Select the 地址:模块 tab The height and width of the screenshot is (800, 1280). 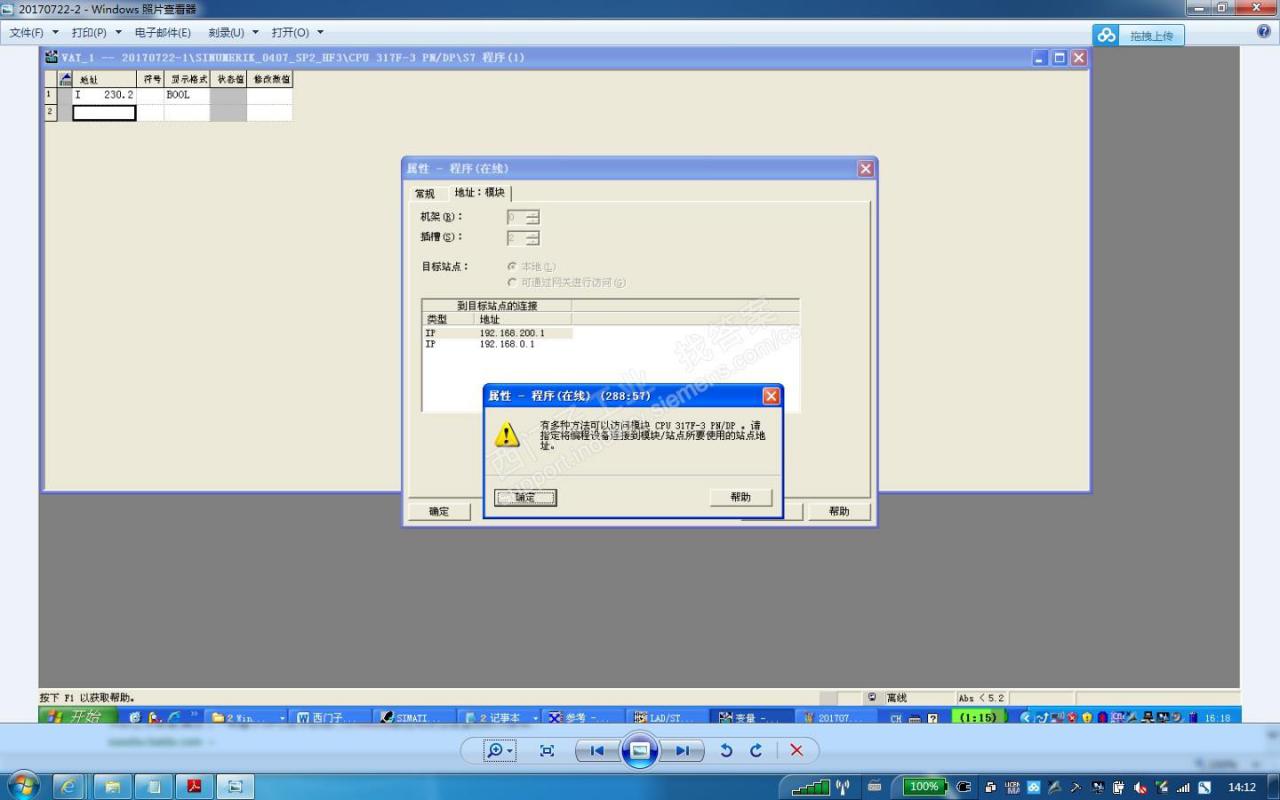click(x=480, y=192)
